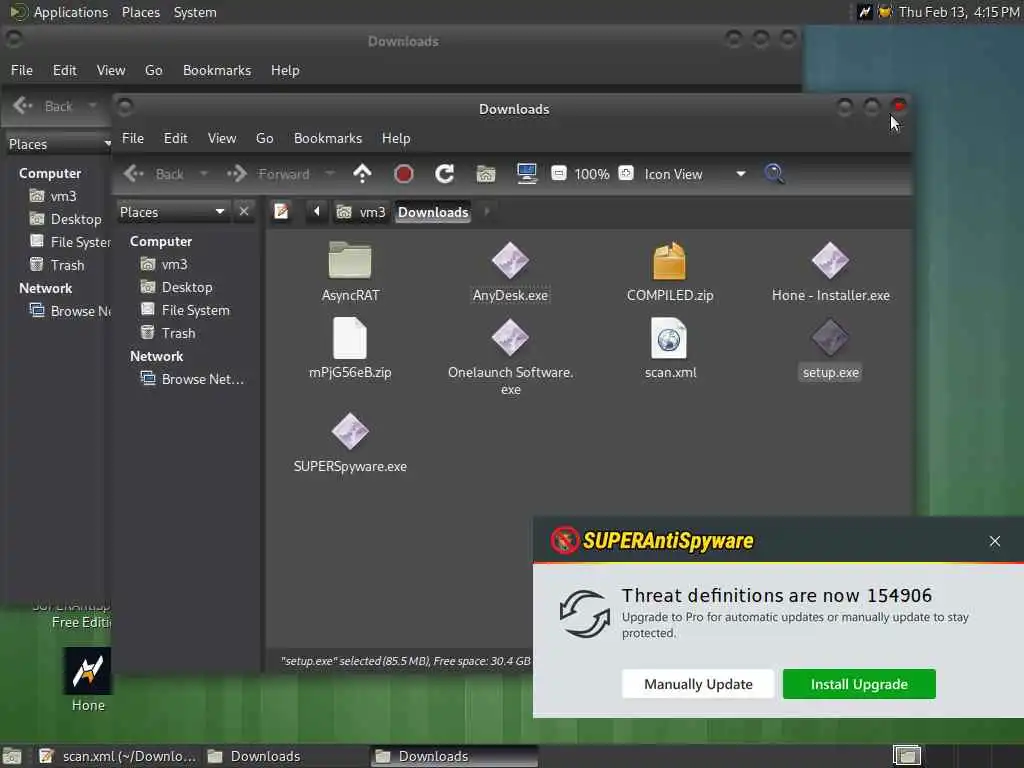Screen dimensions: 1024x768
Task: Open the System panel menu
Action: coord(195,12)
